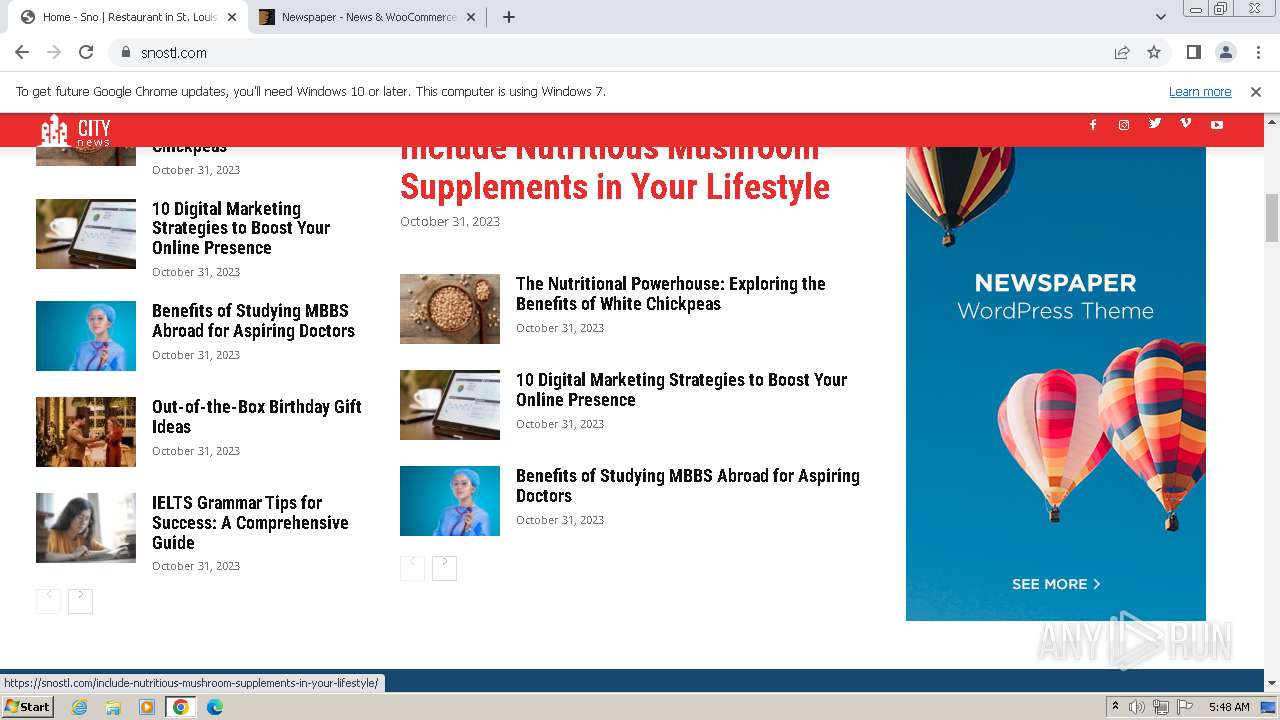The height and width of the screenshot is (720, 1280).
Task: Click the sidebar laptop thumbnail for Digital Marketing
Action: (x=86, y=234)
